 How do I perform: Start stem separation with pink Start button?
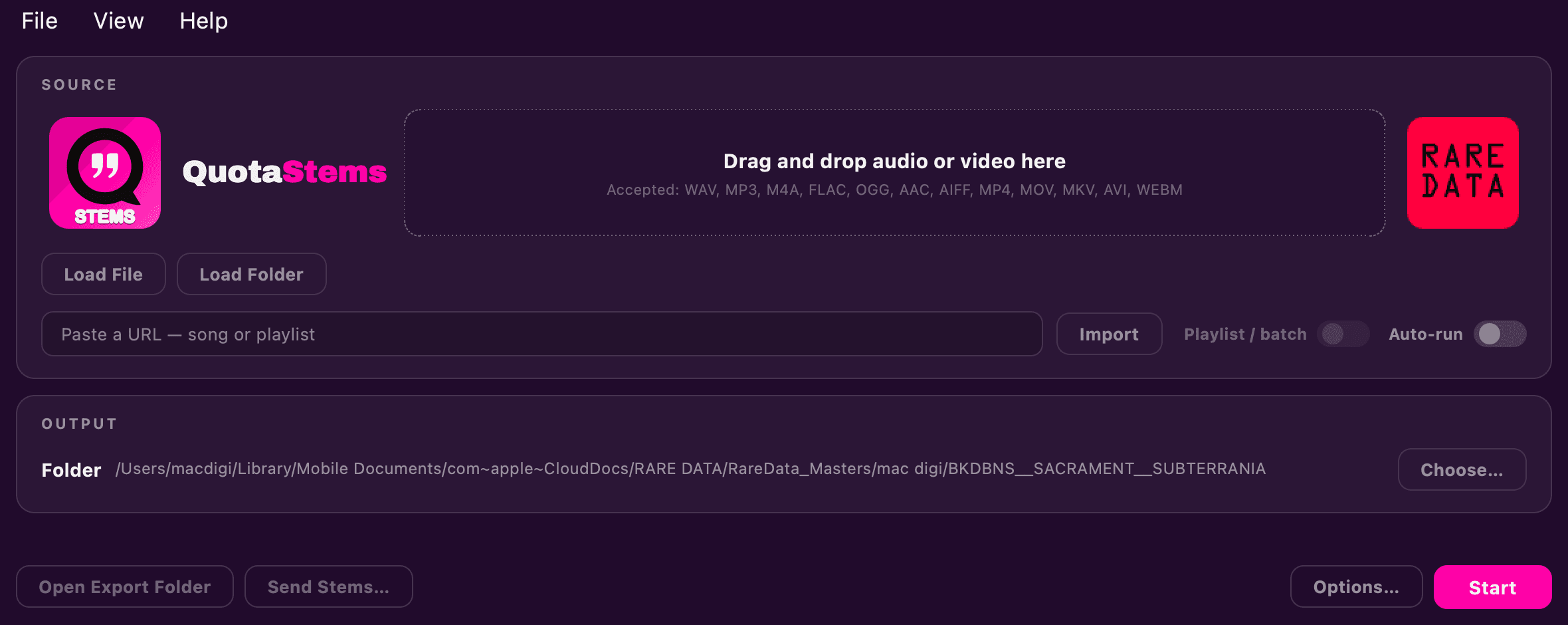coord(1492,587)
